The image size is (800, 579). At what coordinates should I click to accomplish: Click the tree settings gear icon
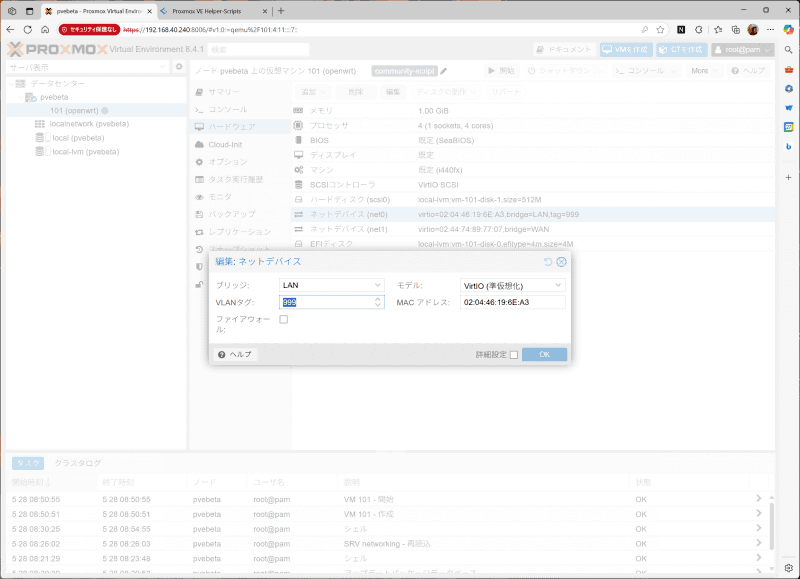[179, 67]
